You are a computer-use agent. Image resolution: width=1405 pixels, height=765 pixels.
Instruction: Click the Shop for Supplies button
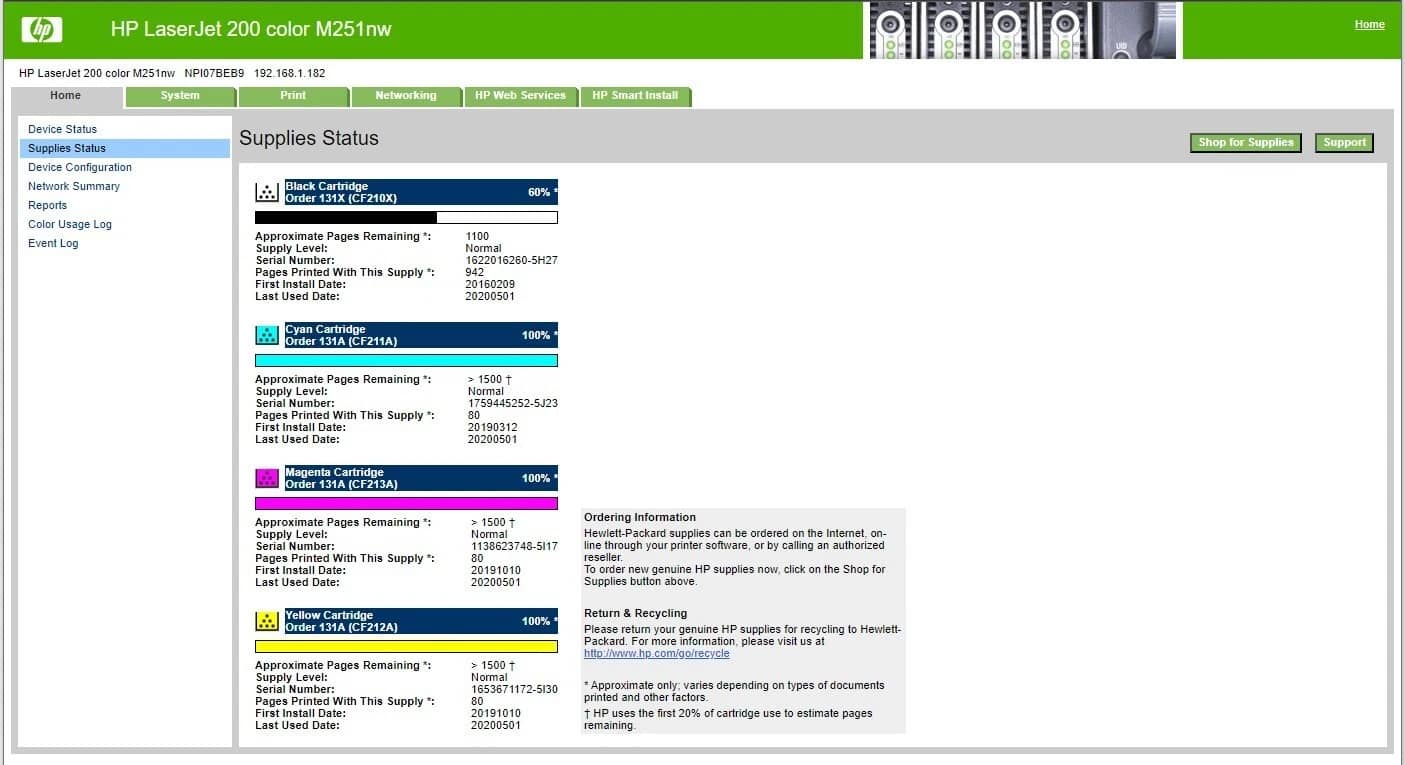[1247, 143]
